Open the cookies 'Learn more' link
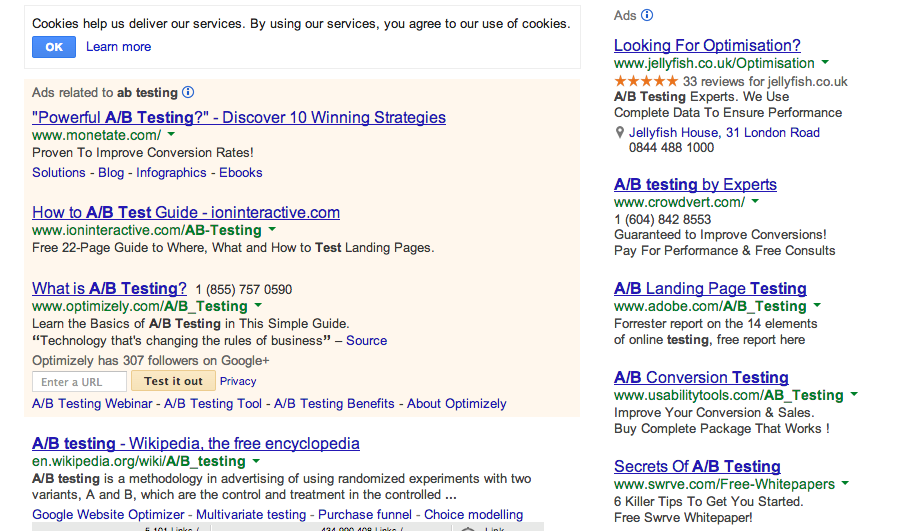The height and width of the screenshot is (531, 924). pos(118,47)
